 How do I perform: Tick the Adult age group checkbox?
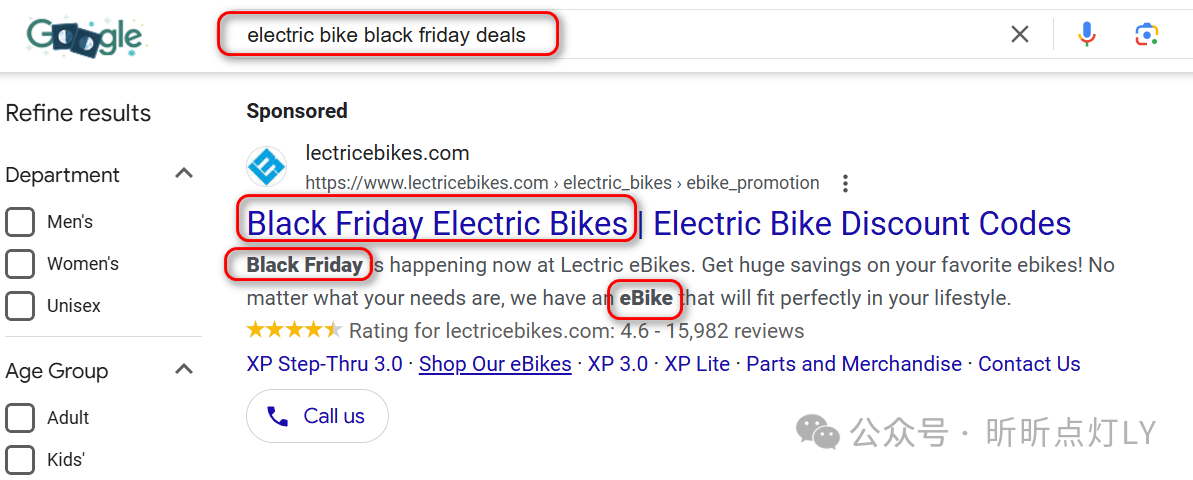coord(20,418)
